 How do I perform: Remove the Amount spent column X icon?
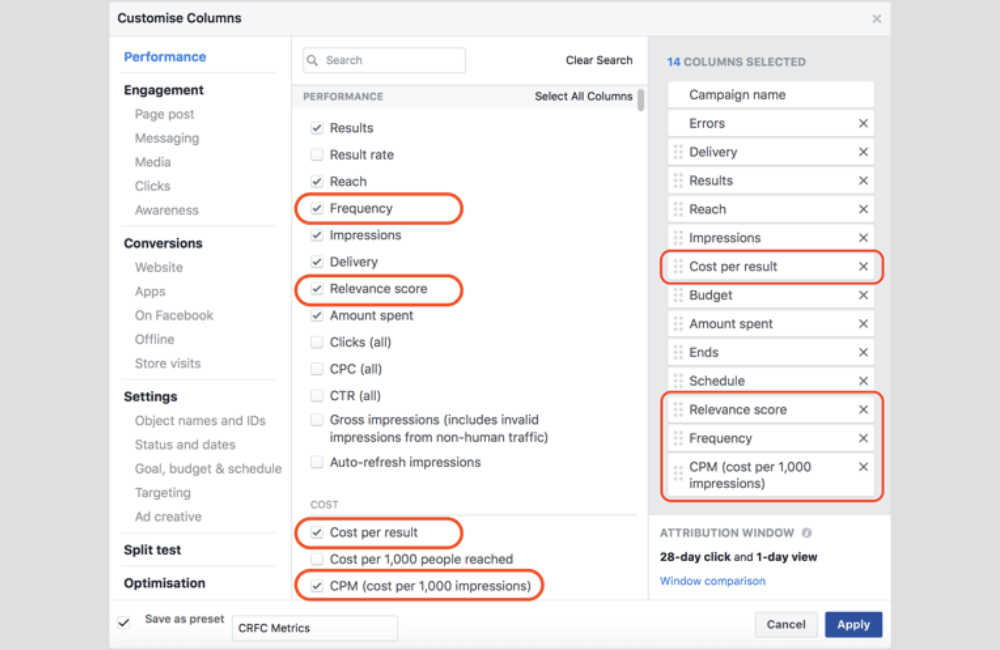(865, 323)
